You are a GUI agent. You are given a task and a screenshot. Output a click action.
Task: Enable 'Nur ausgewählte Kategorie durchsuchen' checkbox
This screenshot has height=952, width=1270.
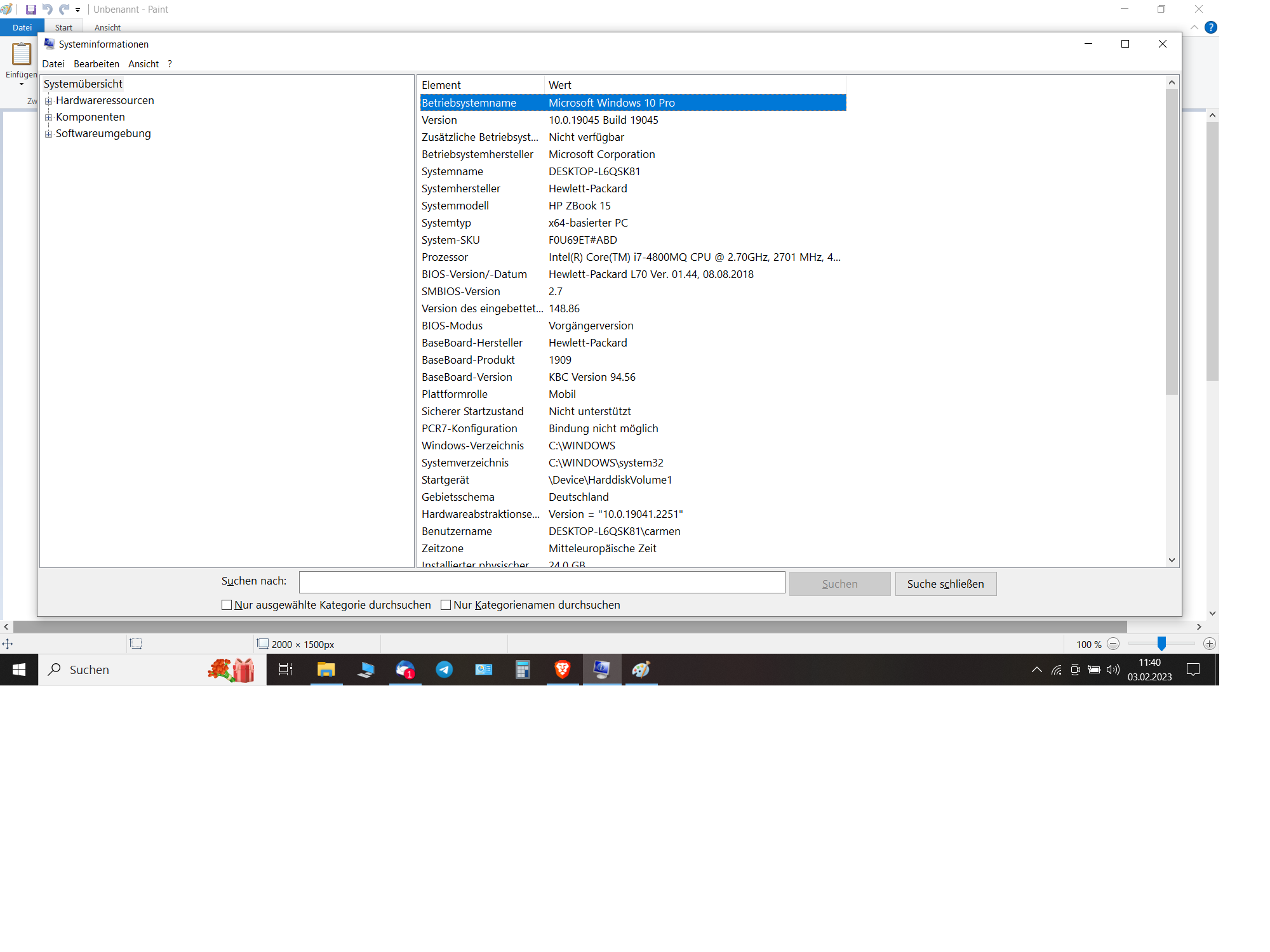(x=227, y=605)
